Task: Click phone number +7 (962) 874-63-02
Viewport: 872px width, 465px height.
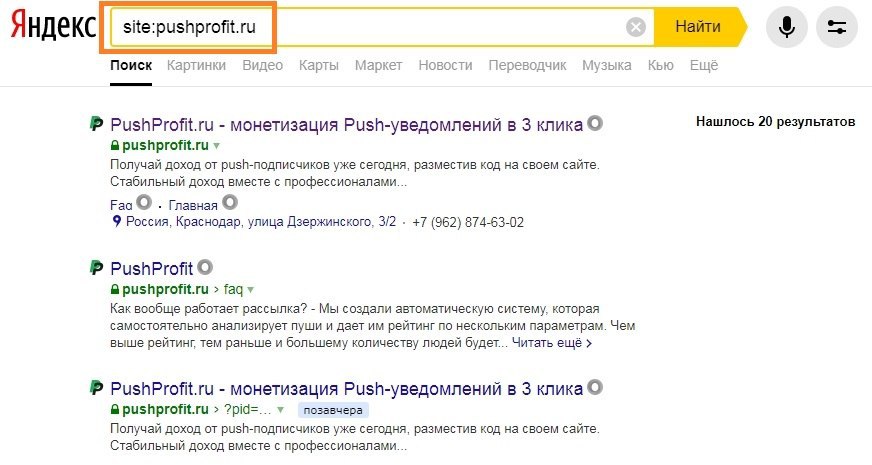Action: pyautogui.click(x=468, y=222)
